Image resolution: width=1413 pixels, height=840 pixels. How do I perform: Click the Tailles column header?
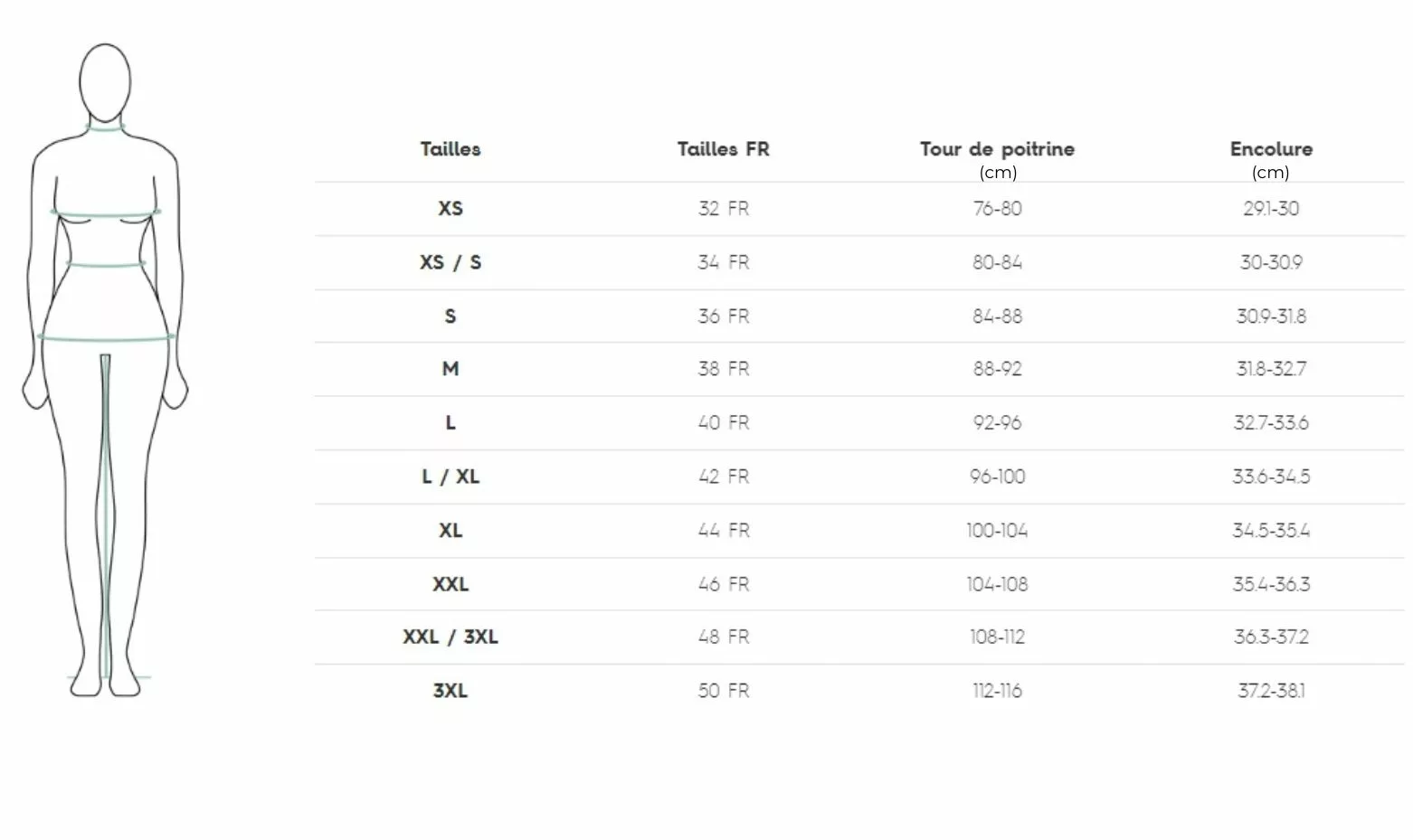pos(450,149)
